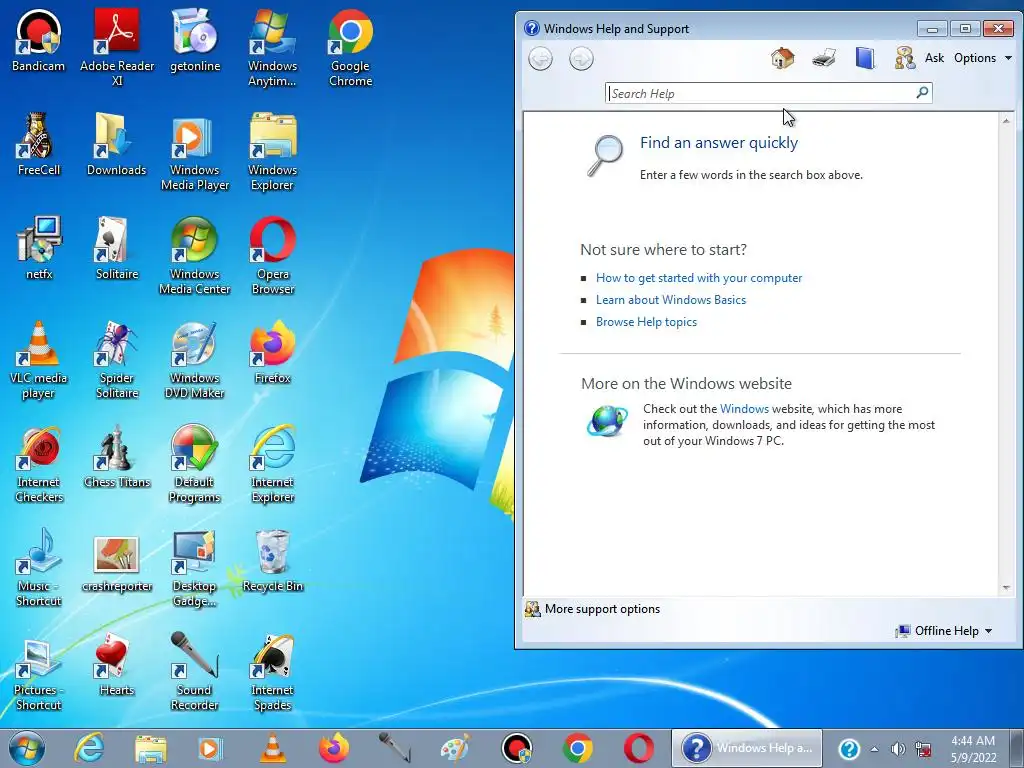Open Paint palette icon in taskbar
Screen dimensions: 1024x768
[x=455, y=748]
